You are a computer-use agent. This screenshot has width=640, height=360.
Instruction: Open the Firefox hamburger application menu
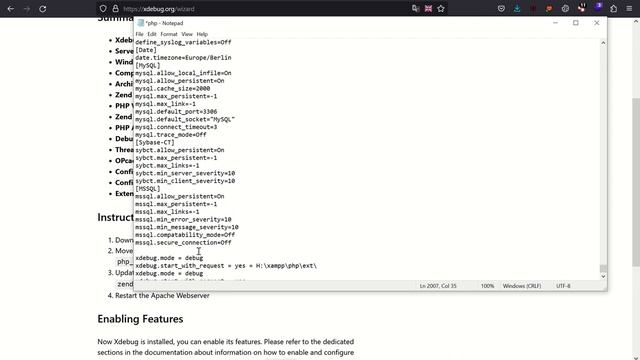(629, 9)
